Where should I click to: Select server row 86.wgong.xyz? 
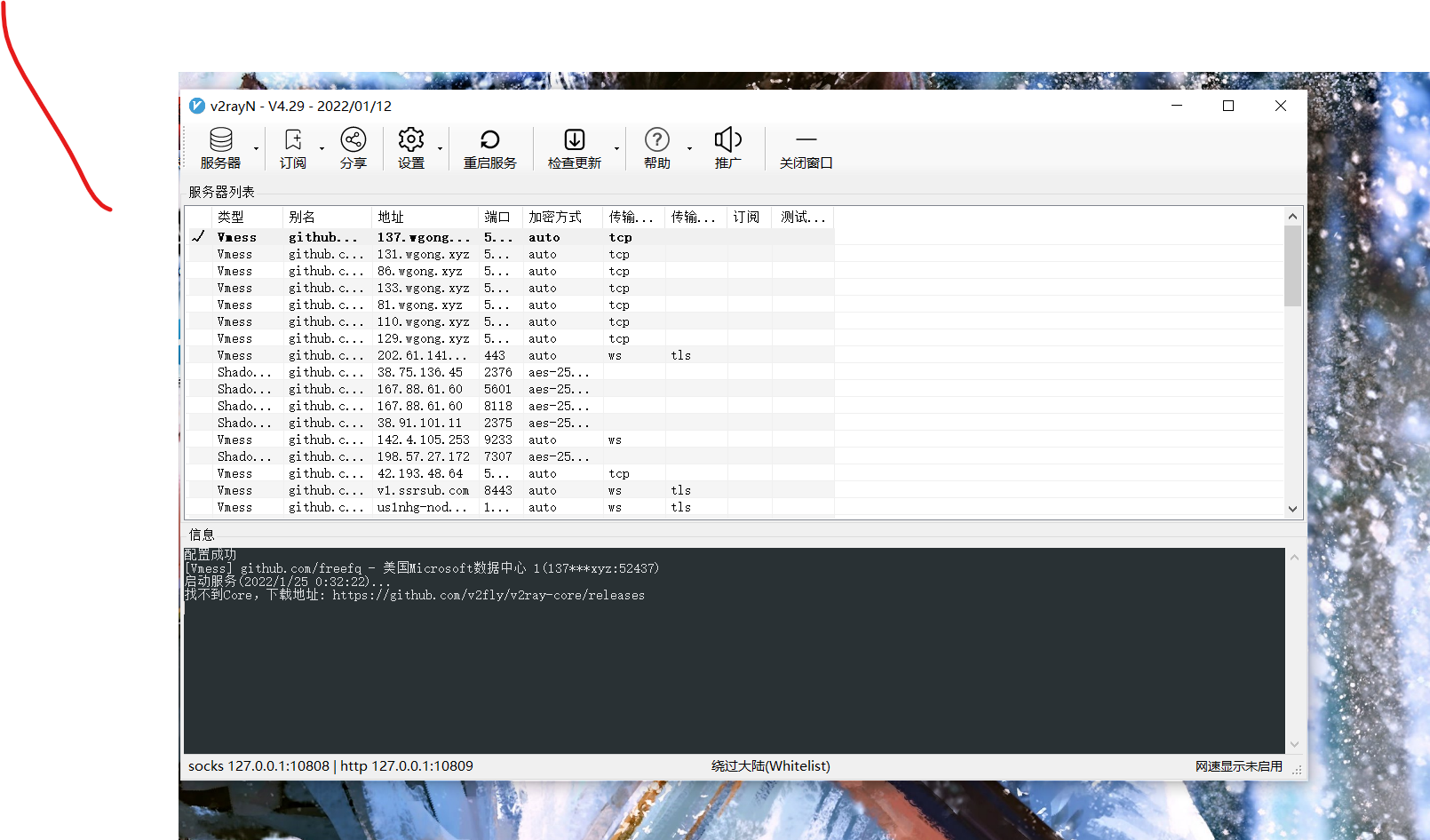[x=511, y=271]
